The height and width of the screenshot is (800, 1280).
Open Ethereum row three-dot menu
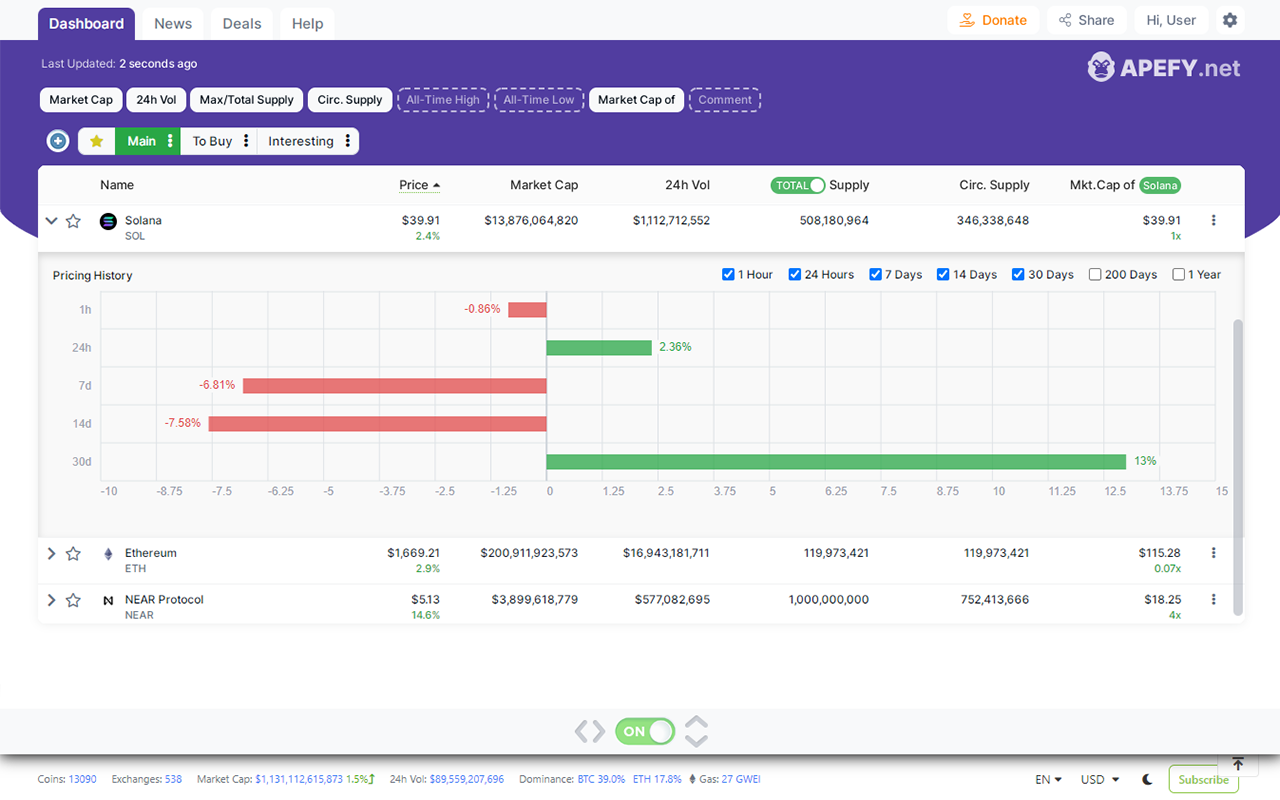click(x=1214, y=553)
